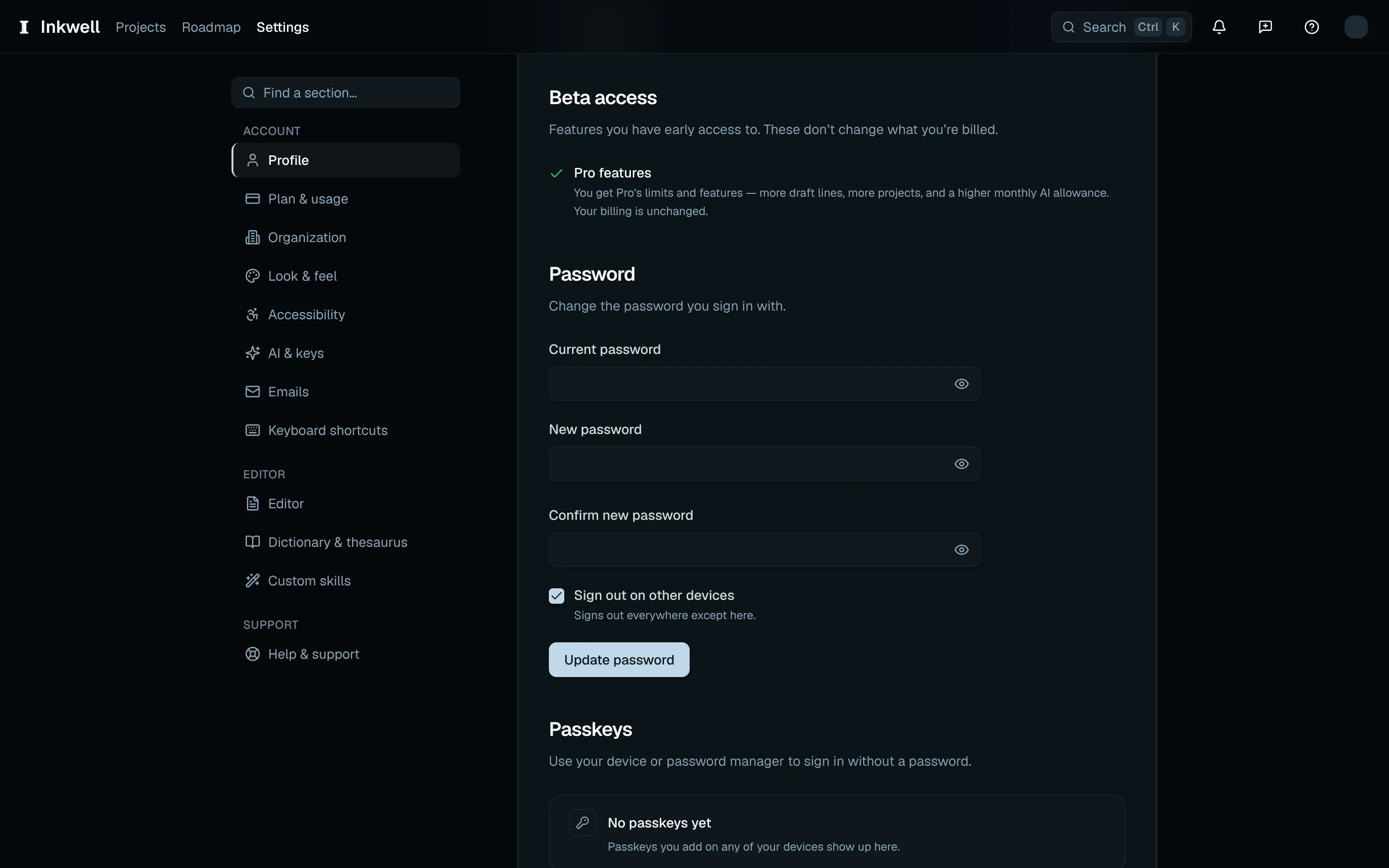Click the Password section heading
1389x868 pixels.
(592, 274)
